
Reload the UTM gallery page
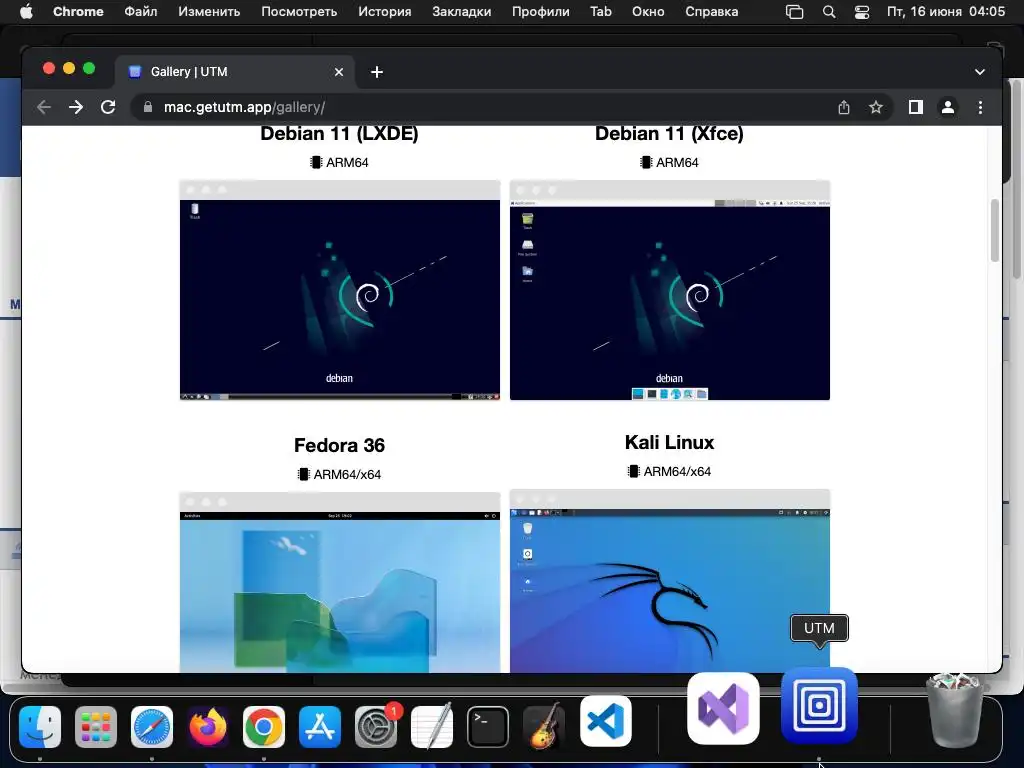108,107
